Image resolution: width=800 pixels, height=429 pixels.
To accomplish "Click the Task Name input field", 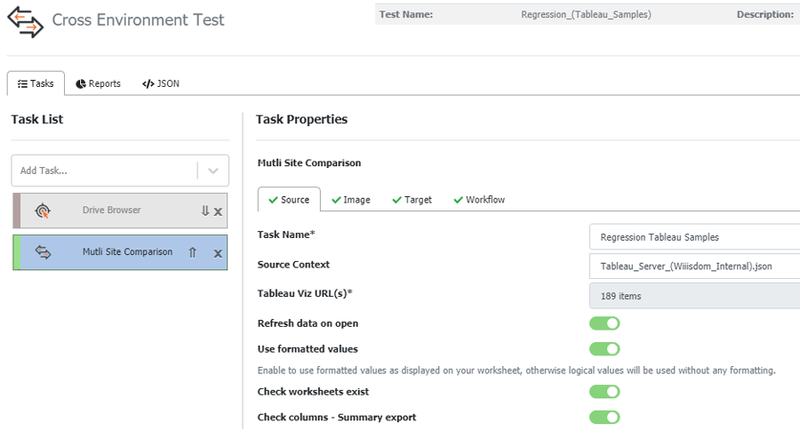I will 695,237.
